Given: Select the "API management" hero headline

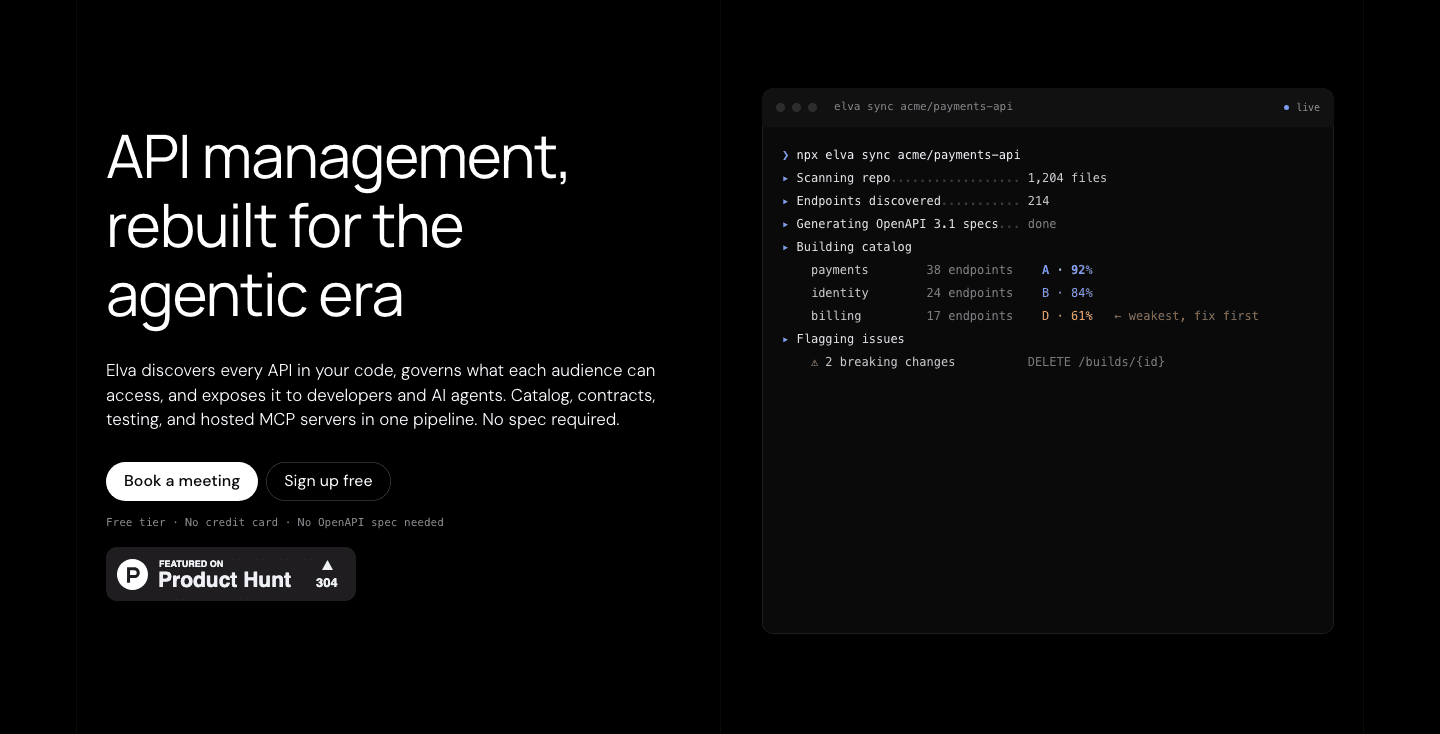Looking at the screenshot, I should [x=338, y=226].
